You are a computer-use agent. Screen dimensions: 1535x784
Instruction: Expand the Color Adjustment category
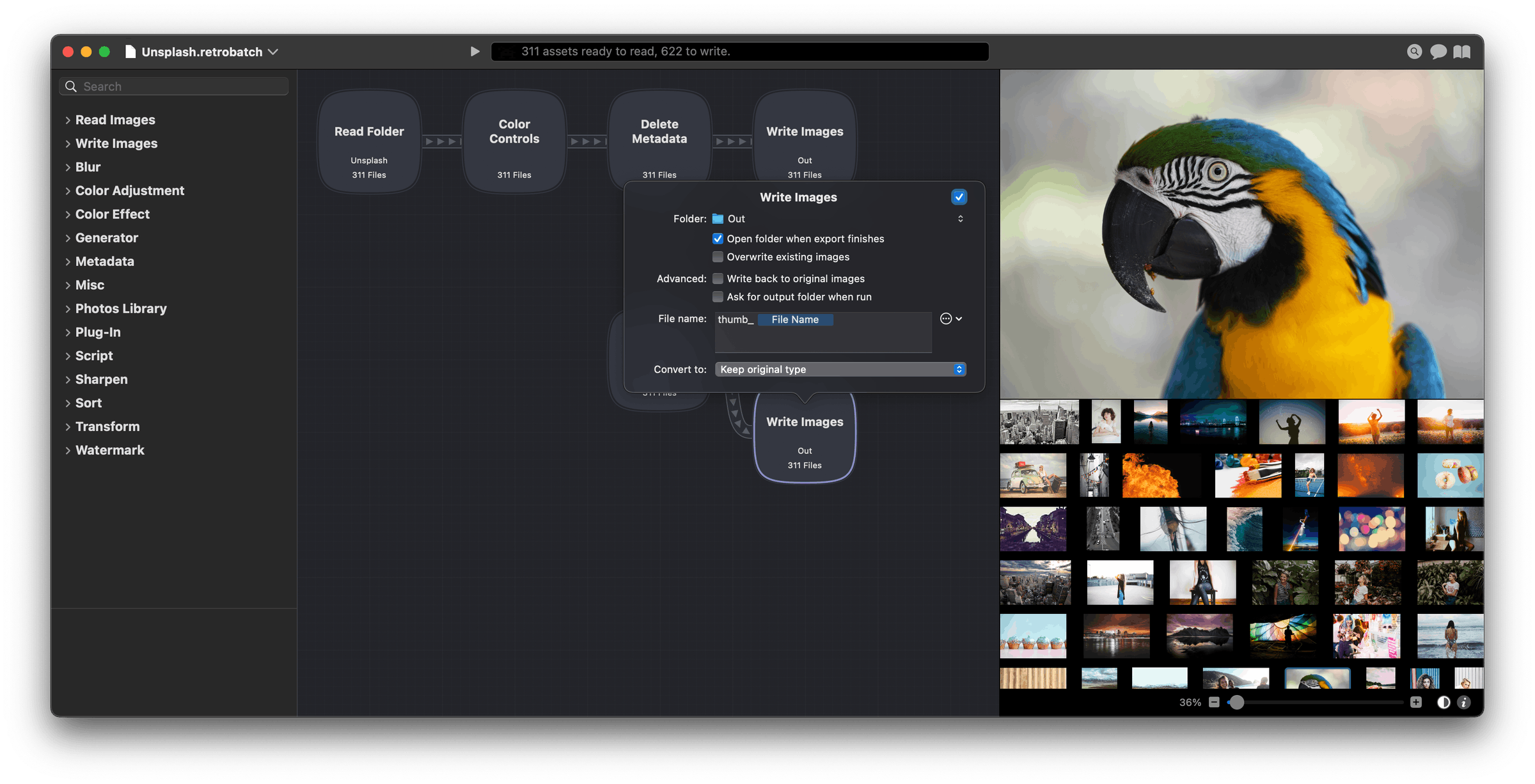point(68,191)
